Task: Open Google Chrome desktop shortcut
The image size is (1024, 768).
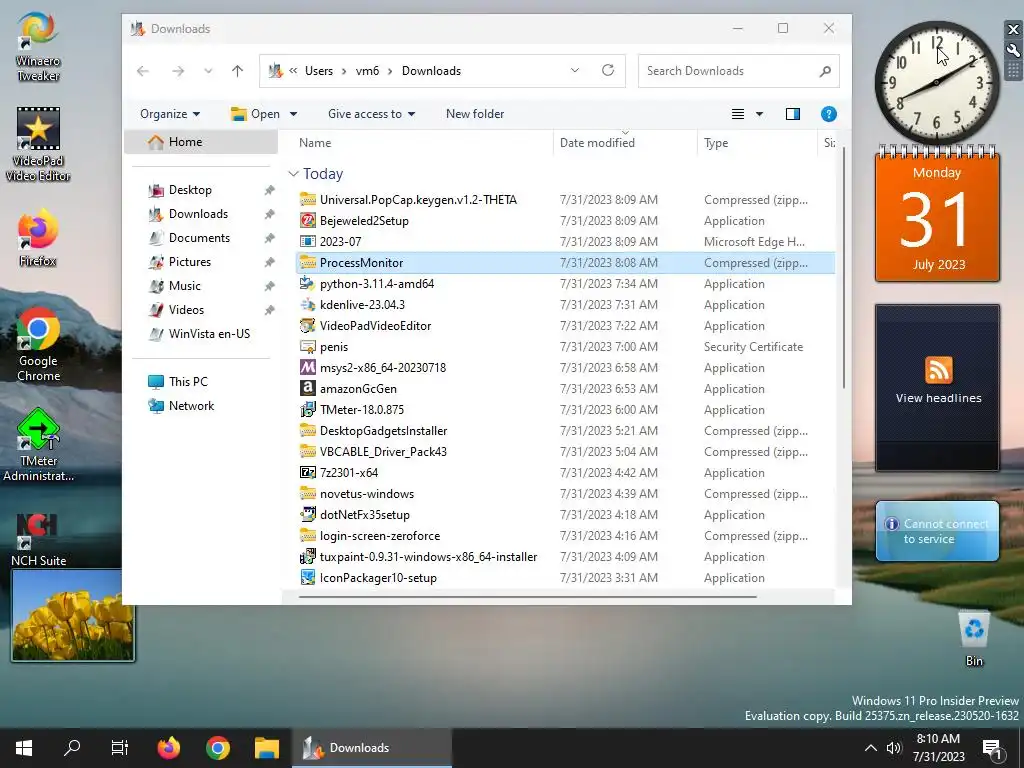Action: 38,345
